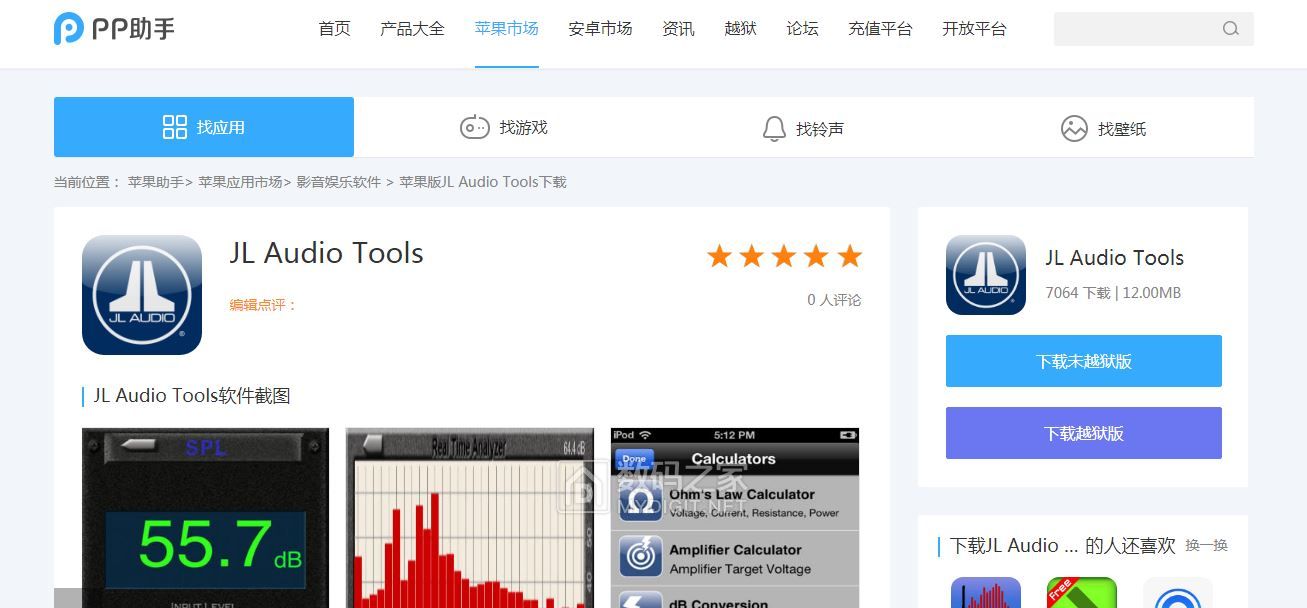The width and height of the screenshot is (1307, 608).
Task: Click the Ohm's Law Calculator omega icon
Action: pos(640,500)
